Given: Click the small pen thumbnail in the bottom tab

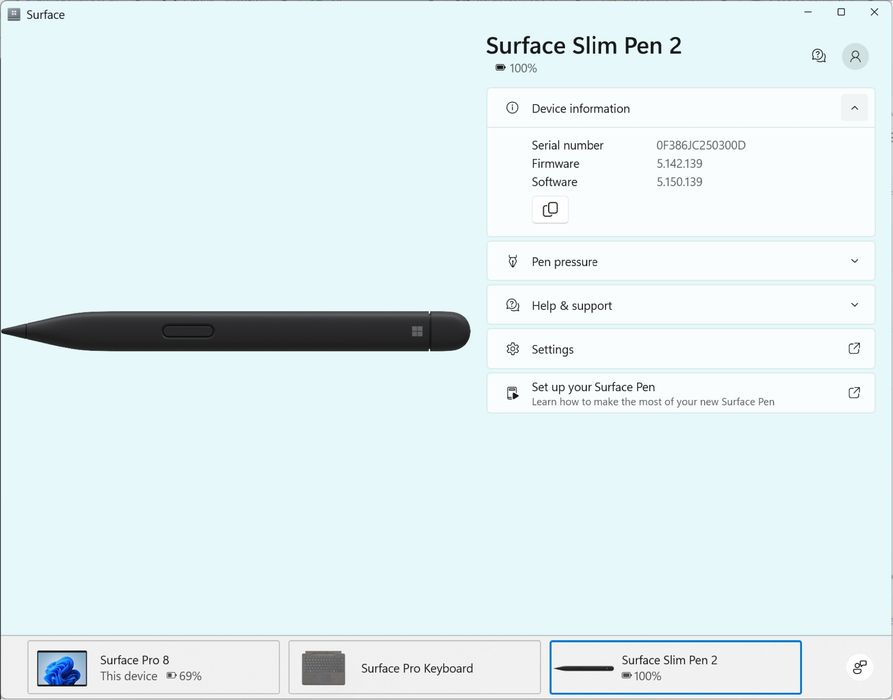Looking at the screenshot, I should point(583,668).
